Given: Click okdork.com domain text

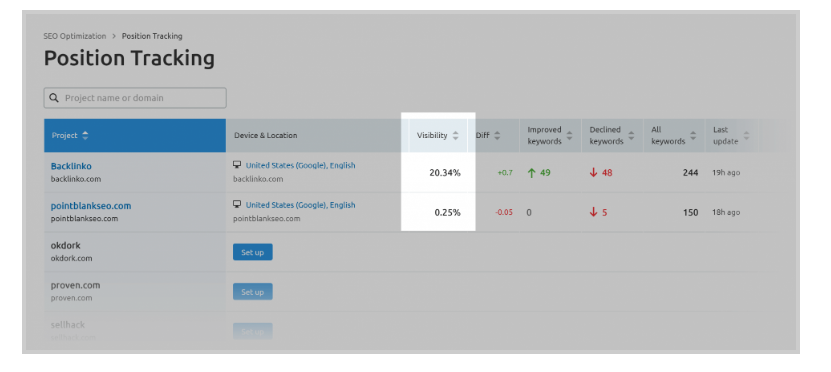Looking at the screenshot, I should click(72, 259).
